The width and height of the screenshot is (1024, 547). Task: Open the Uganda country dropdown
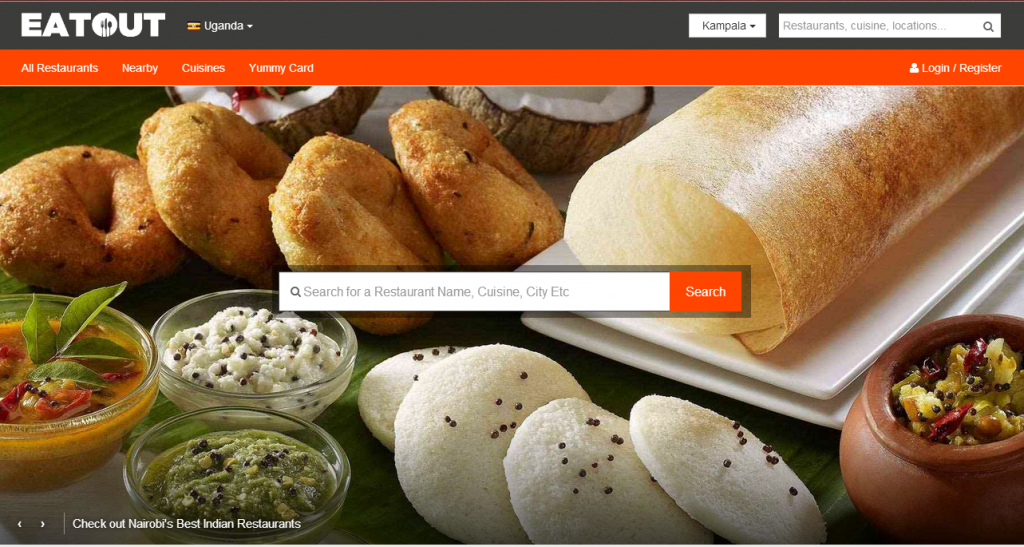coord(220,26)
